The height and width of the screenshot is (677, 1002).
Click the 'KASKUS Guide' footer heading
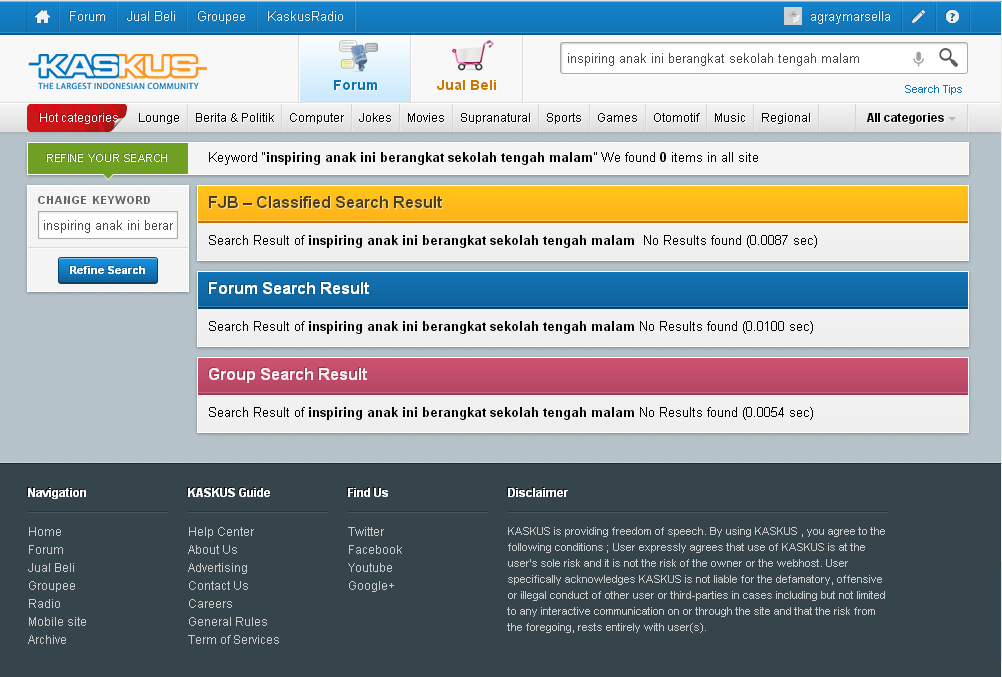(x=228, y=492)
